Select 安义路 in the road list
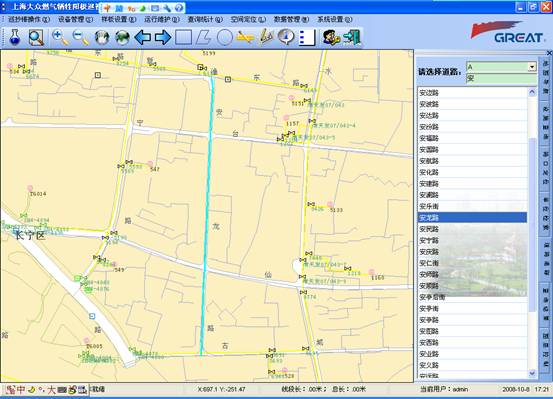The image size is (553, 399). point(473,365)
